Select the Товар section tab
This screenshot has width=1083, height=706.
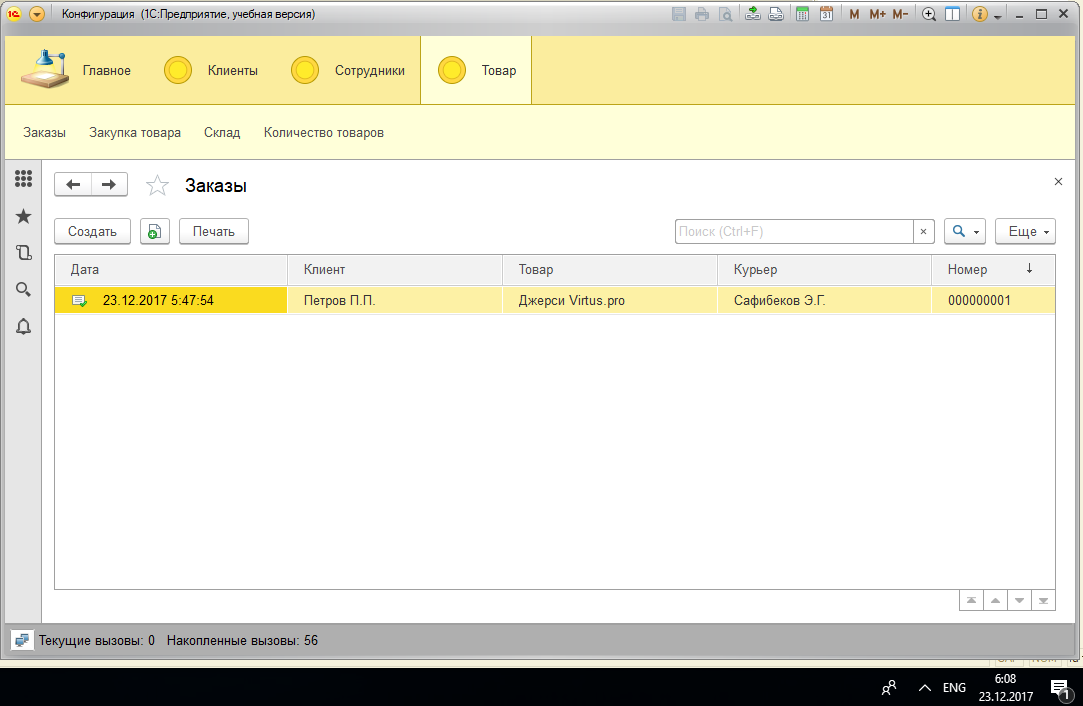click(x=477, y=70)
